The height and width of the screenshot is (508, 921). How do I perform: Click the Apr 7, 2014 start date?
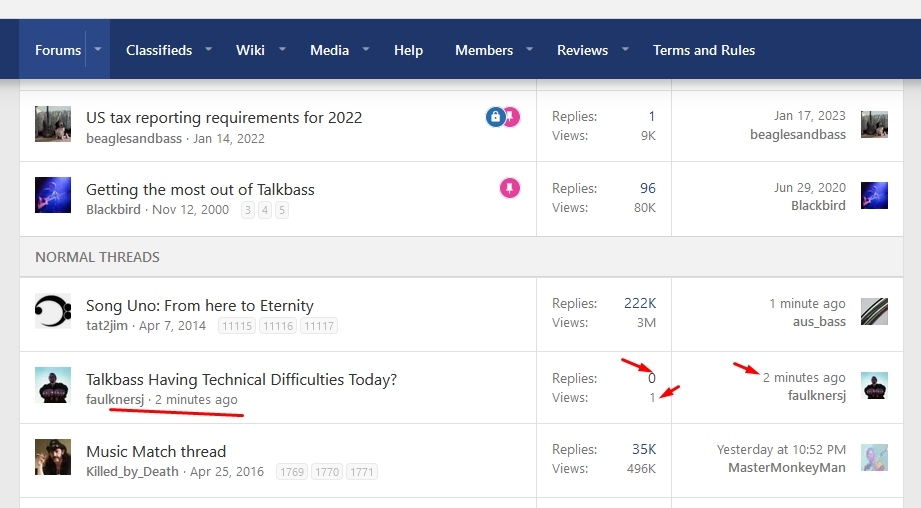click(x=172, y=325)
